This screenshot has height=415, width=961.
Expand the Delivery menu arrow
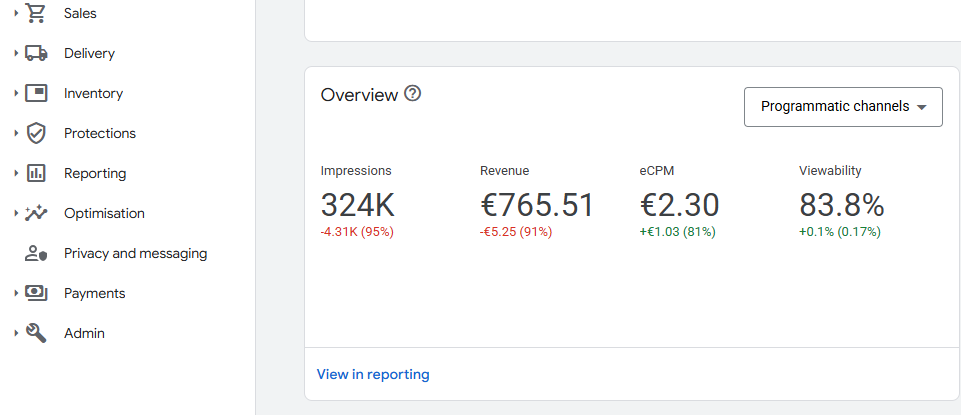pos(16,53)
